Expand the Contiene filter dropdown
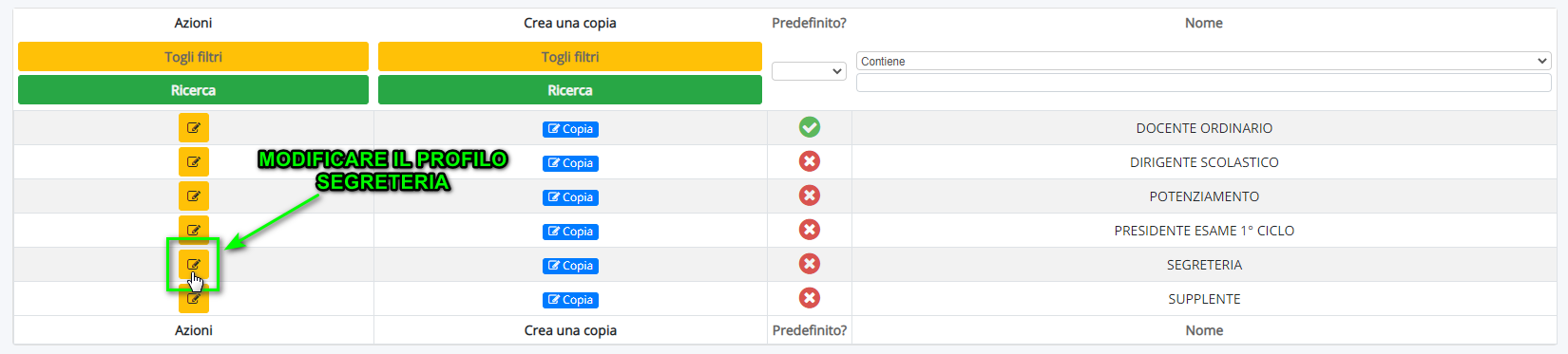The width and height of the screenshot is (1568, 354). click(x=1204, y=61)
